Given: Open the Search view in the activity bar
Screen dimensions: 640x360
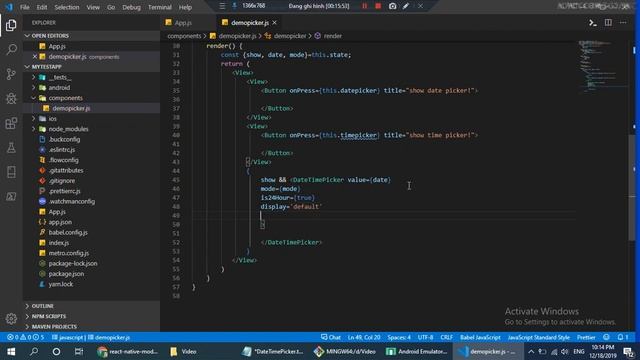Looking at the screenshot, I should pos(11,50).
